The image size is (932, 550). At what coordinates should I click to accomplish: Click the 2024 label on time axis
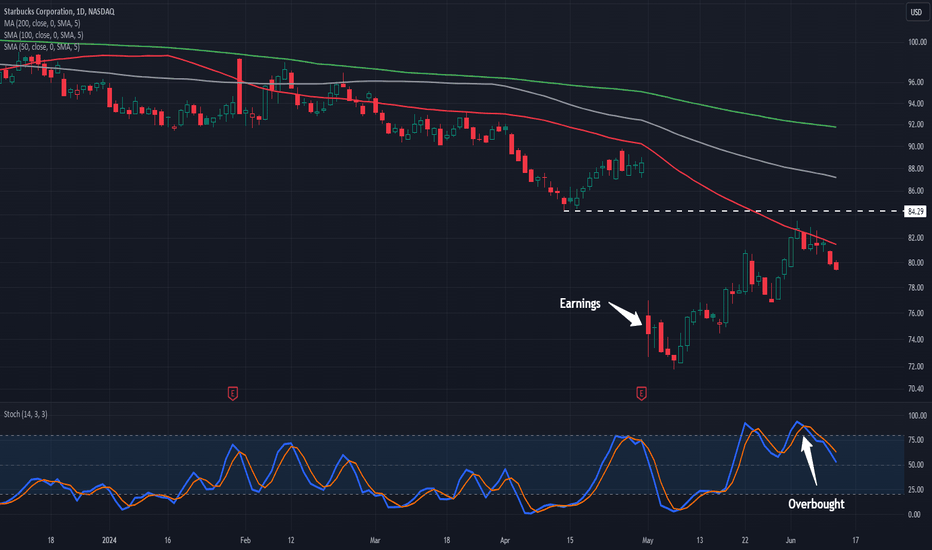[109, 540]
